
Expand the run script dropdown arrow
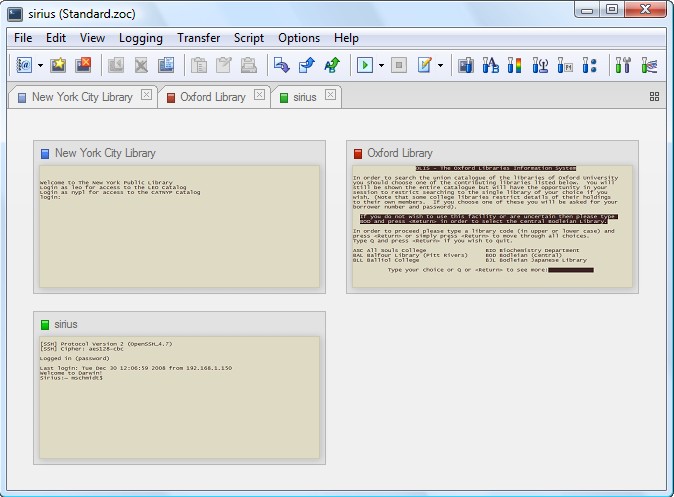(x=381, y=66)
